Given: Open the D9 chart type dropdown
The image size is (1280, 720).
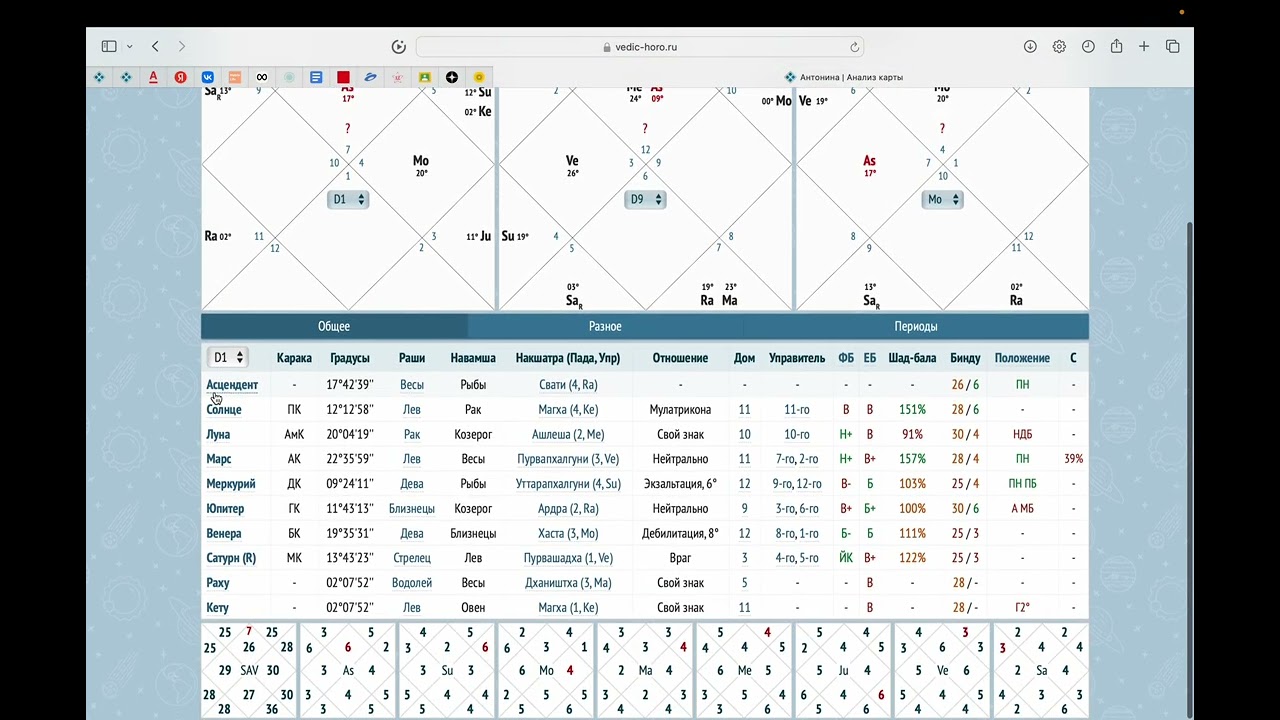Looking at the screenshot, I should pyautogui.click(x=645, y=199).
